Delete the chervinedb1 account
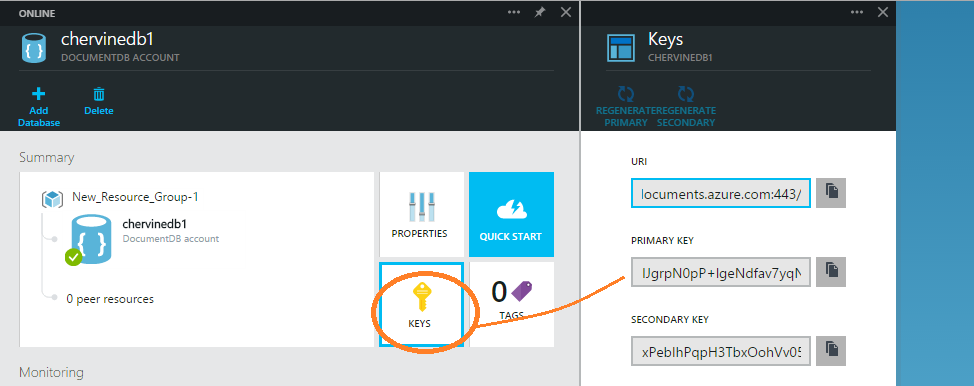Viewport: 974px width, 386px height. point(99,102)
